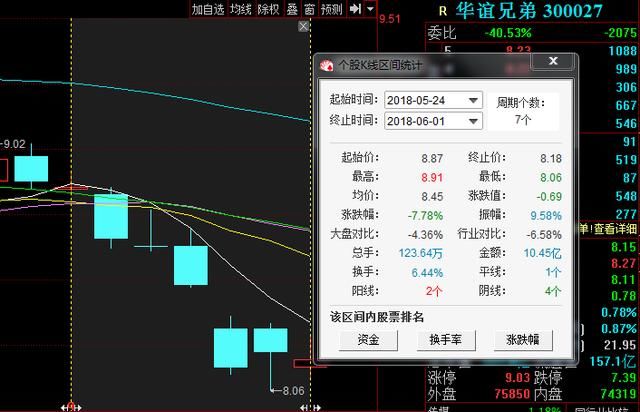Click the left range marker on chart bottom
The height and width of the screenshot is (412, 640).
coord(71,407)
